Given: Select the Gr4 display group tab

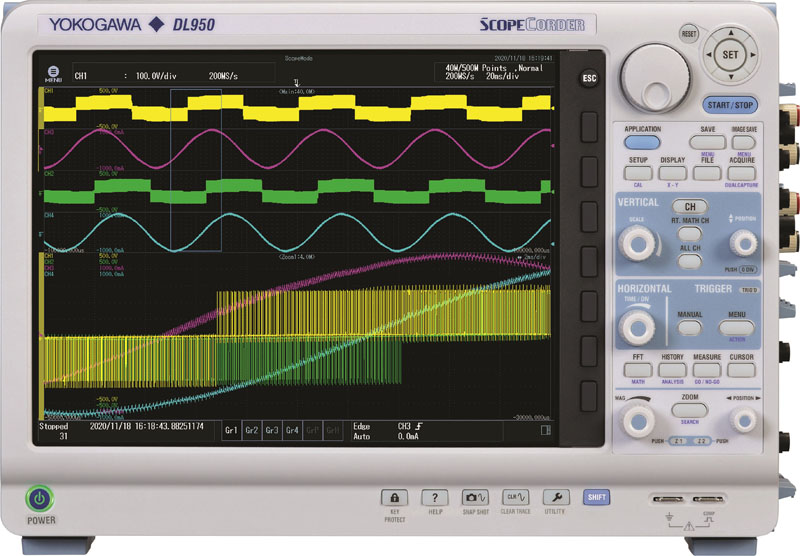Looking at the screenshot, I should (292, 431).
